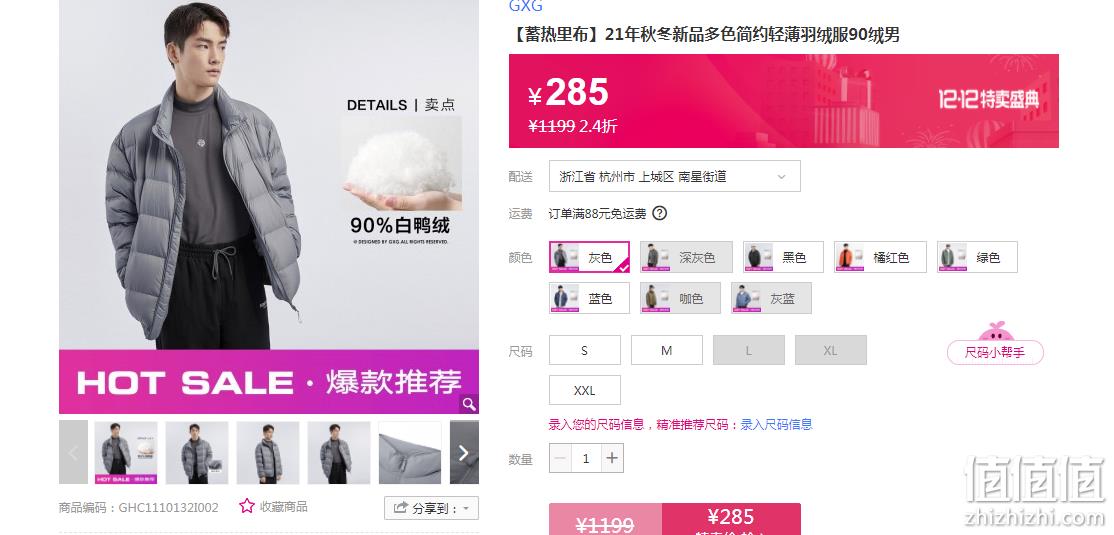Click the shipping fee help question icon

(x=659, y=213)
